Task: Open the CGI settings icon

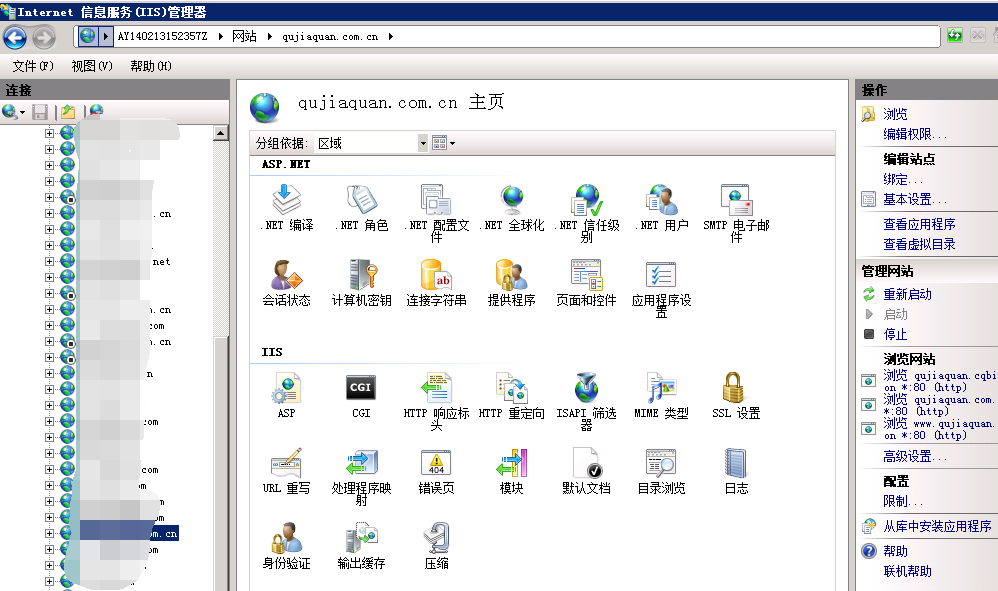Action: click(x=361, y=395)
